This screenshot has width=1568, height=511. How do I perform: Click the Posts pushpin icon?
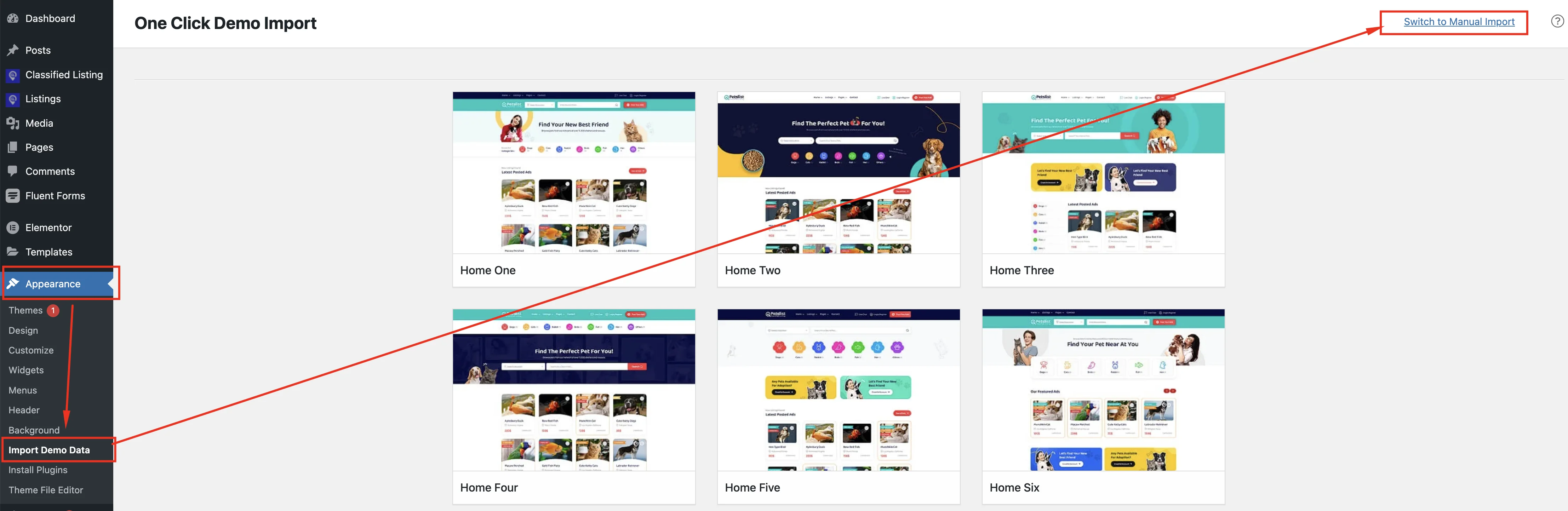coord(13,50)
